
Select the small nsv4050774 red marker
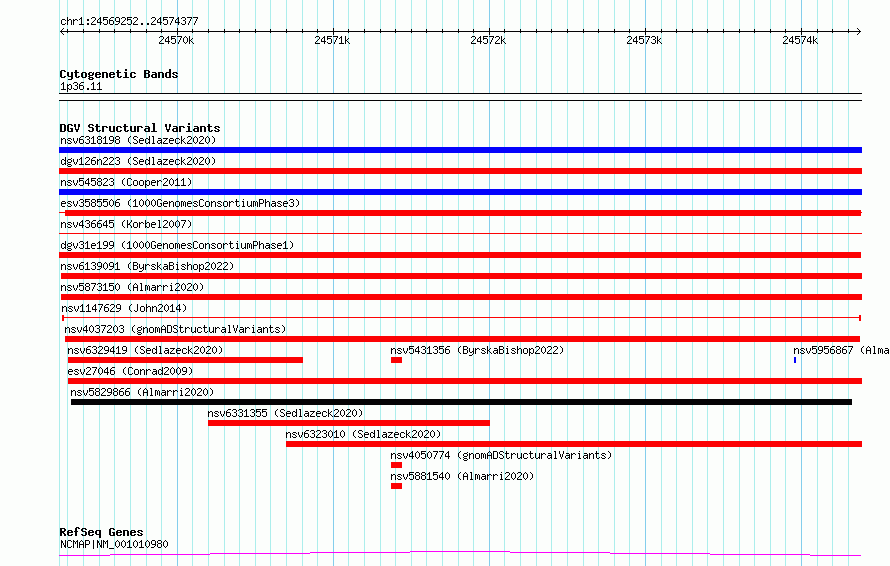(x=396, y=465)
